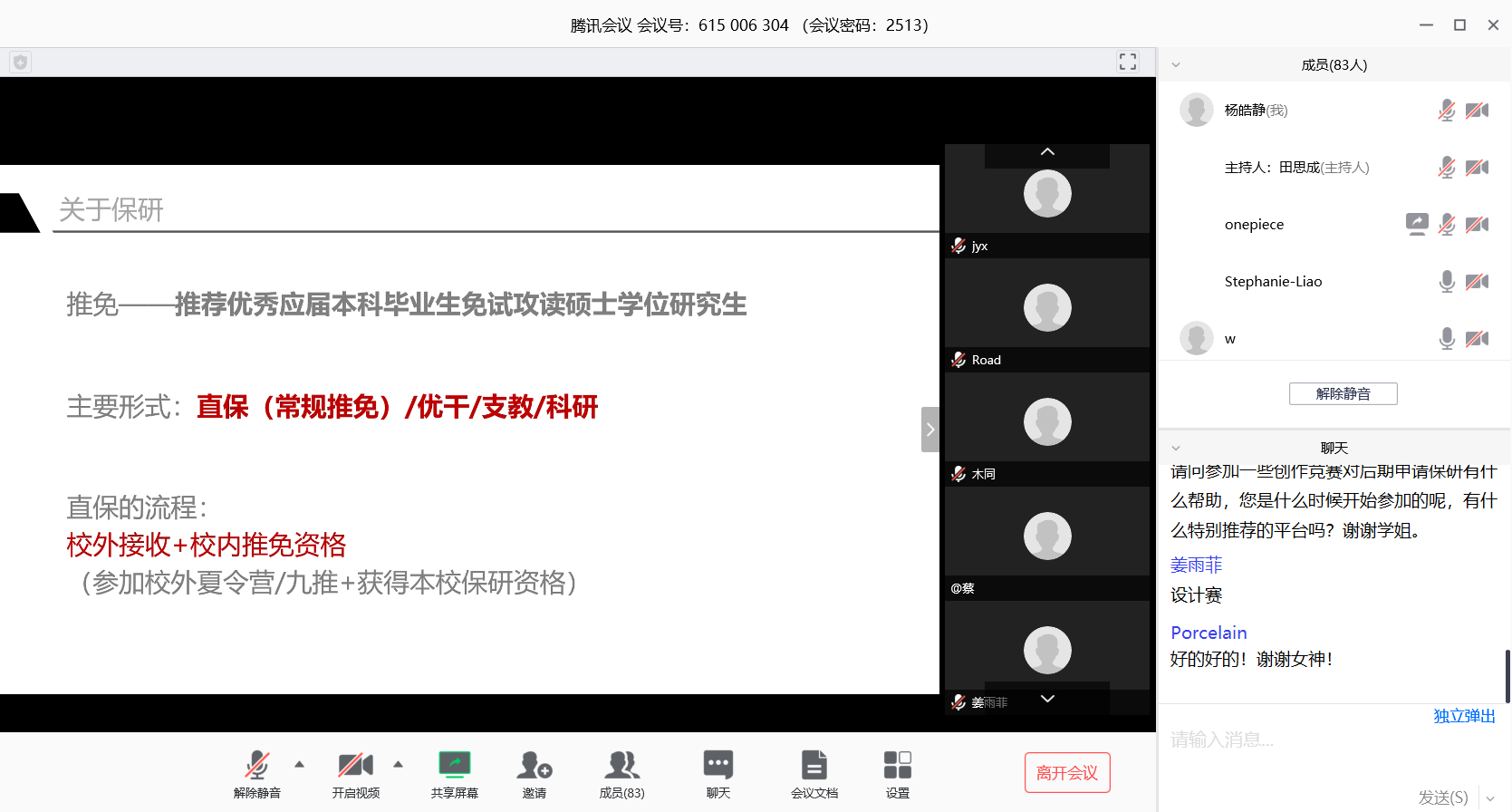
Task: Toggle the microphone icon beside 杨皓静
Action: pyautogui.click(x=1447, y=111)
